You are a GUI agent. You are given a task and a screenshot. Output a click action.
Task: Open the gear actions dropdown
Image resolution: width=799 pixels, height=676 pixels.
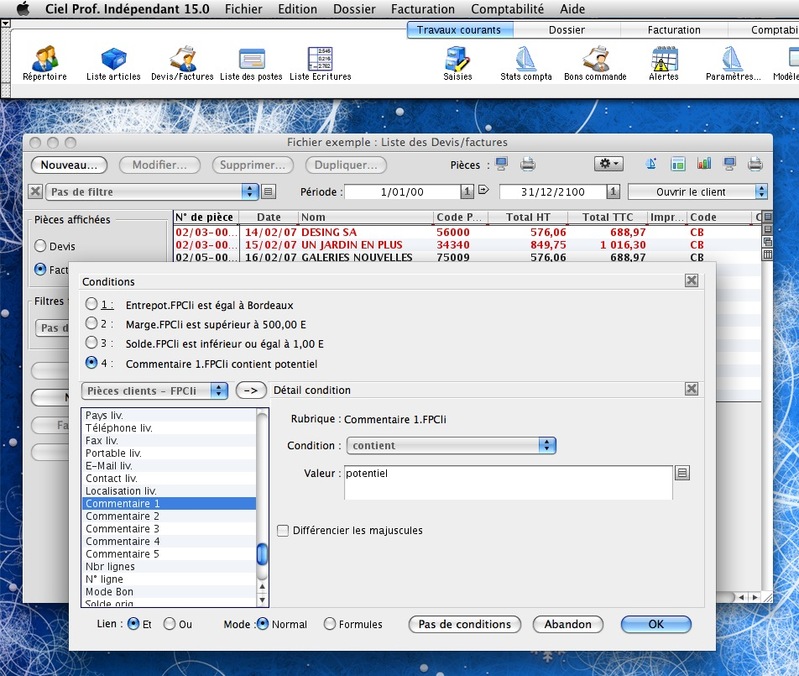[x=609, y=164]
